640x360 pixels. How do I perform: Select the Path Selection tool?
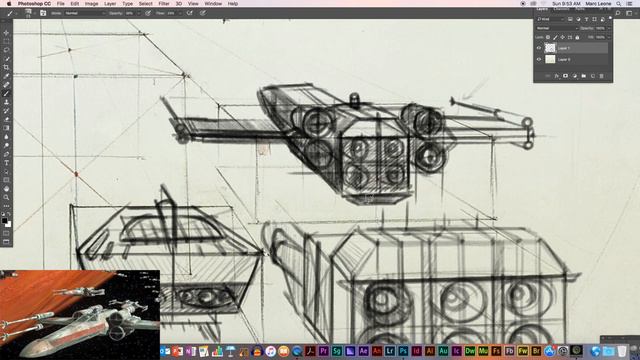click(x=6, y=171)
